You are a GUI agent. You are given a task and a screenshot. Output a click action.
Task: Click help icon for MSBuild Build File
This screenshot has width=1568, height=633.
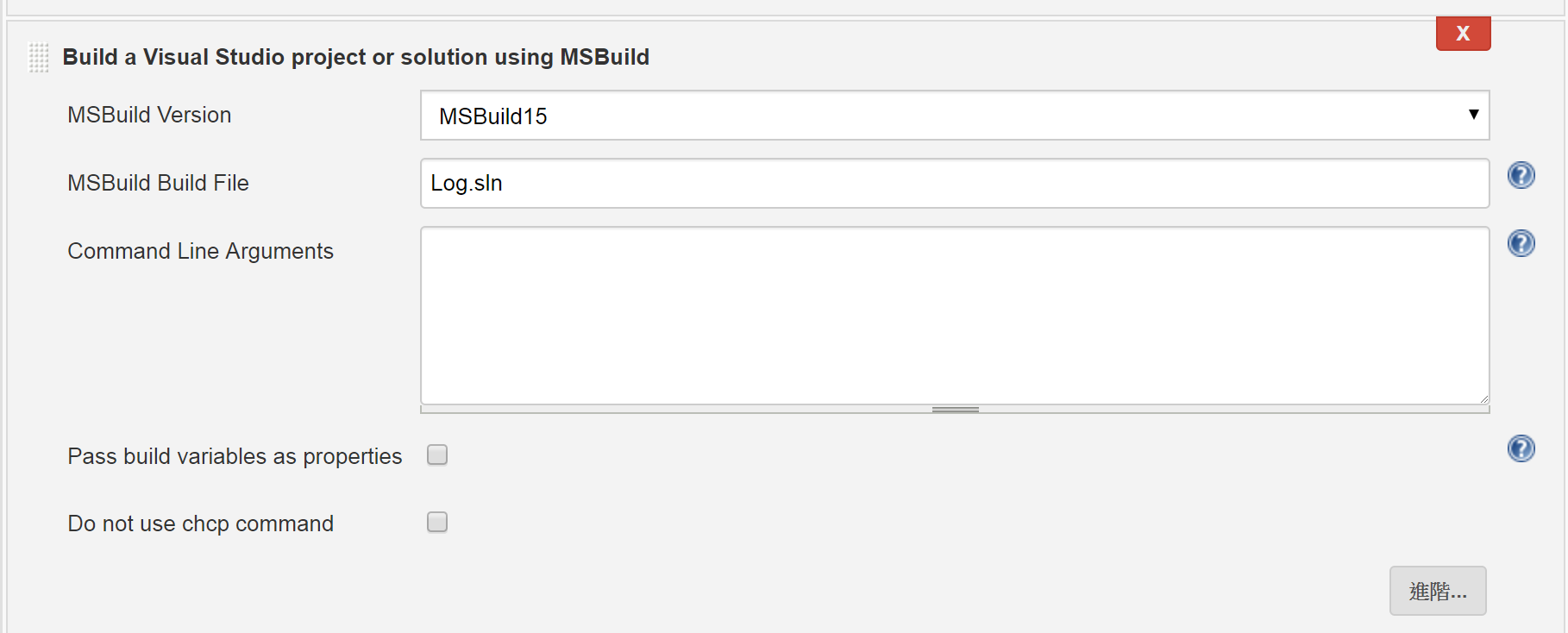[1521, 175]
